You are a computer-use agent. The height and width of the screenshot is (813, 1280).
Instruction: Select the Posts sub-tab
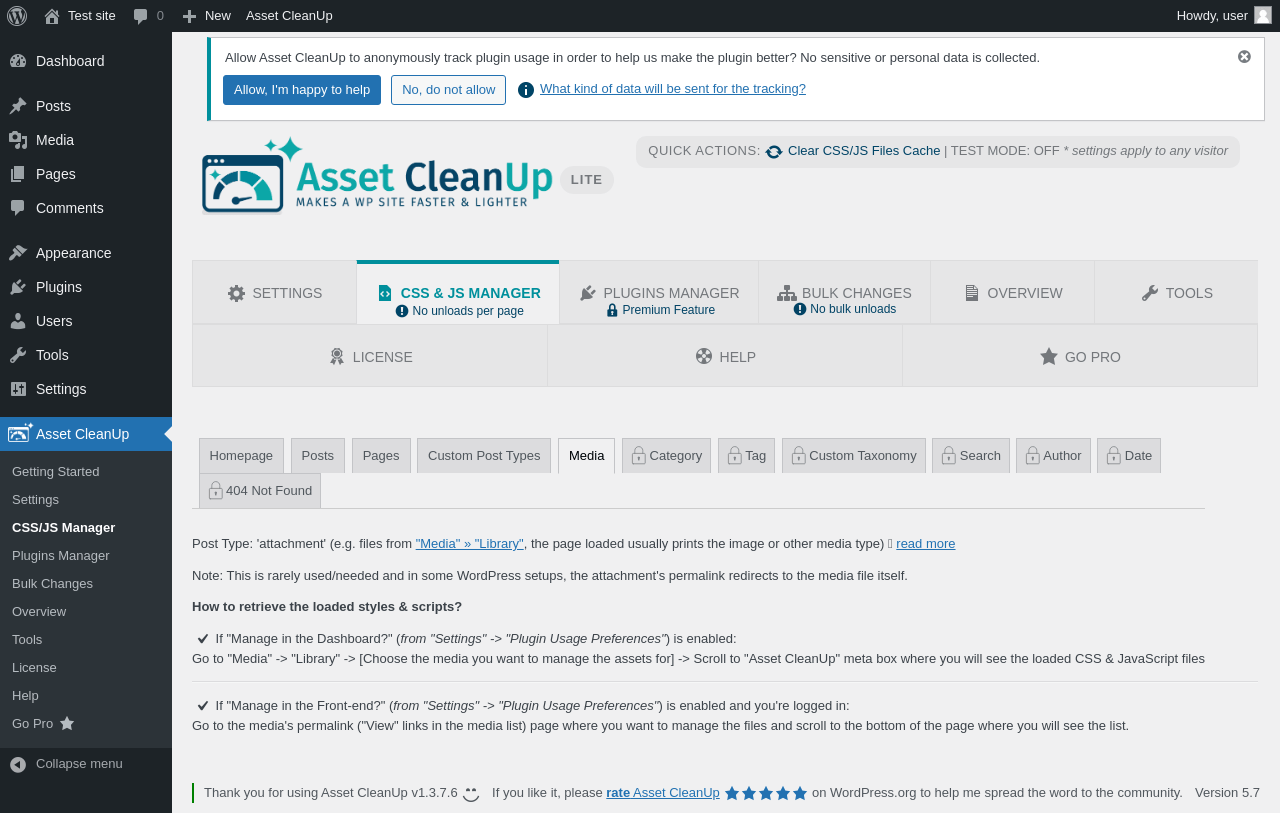tap(318, 456)
